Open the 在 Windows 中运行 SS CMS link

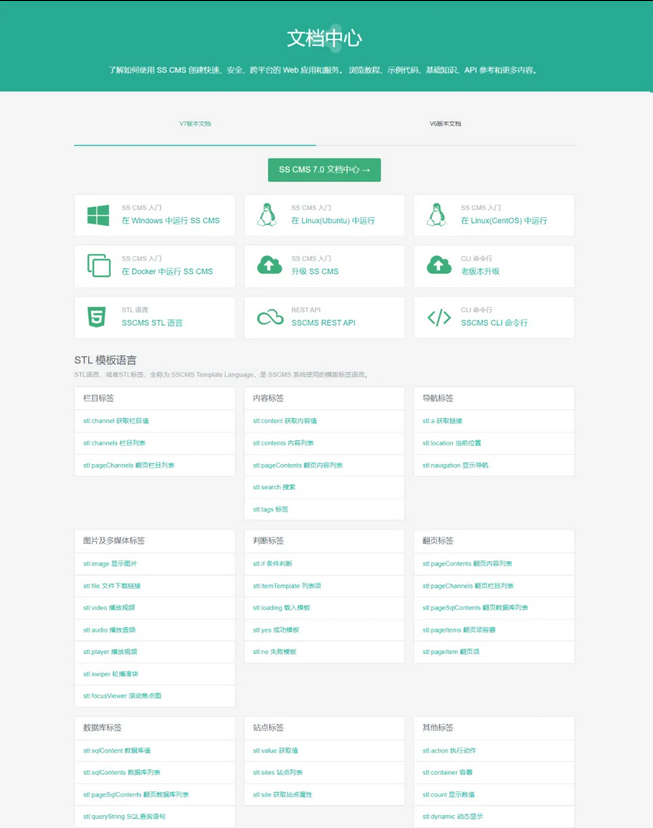coord(170,221)
